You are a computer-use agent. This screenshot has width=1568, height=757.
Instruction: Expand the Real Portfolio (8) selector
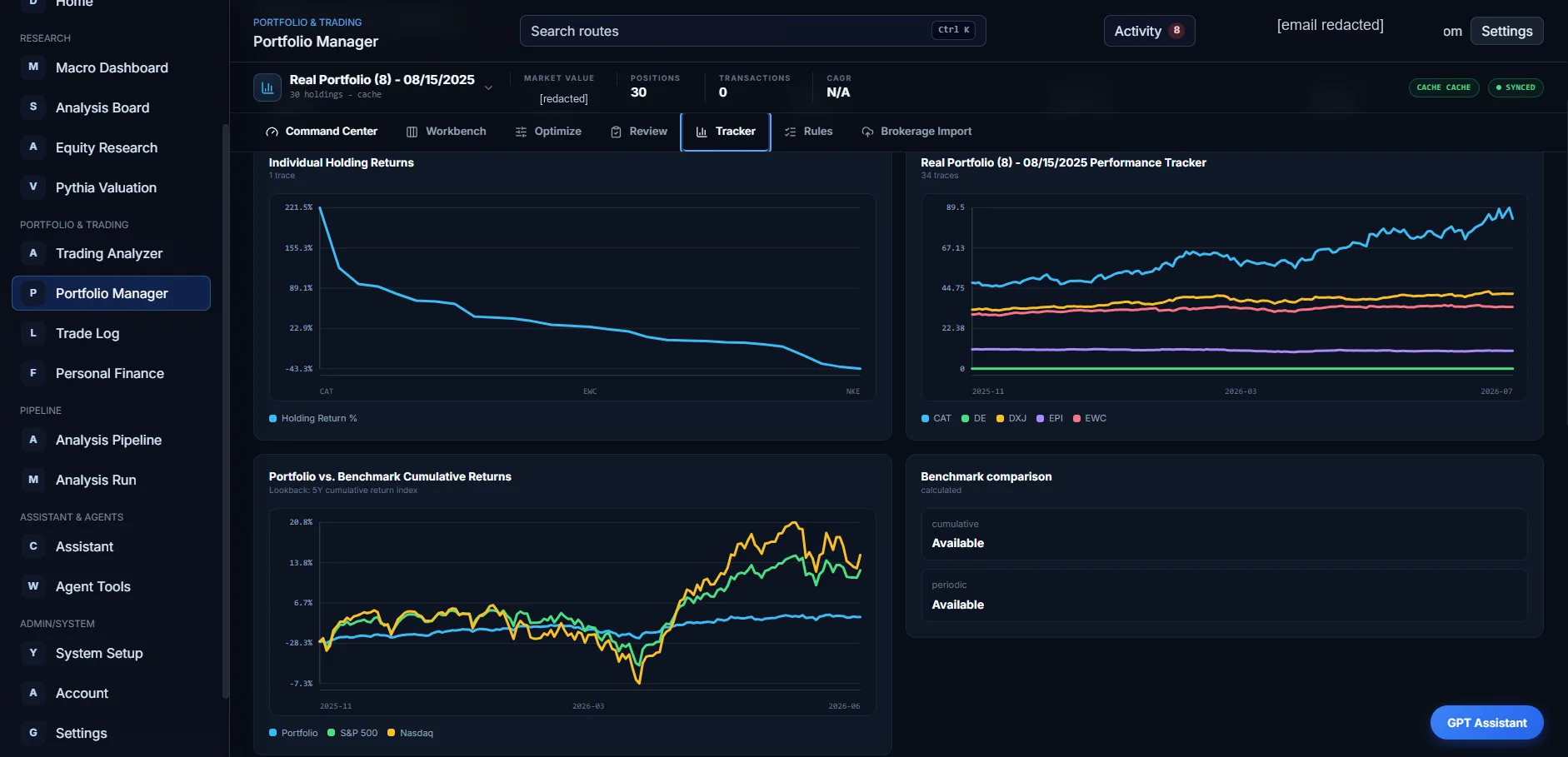(488, 87)
